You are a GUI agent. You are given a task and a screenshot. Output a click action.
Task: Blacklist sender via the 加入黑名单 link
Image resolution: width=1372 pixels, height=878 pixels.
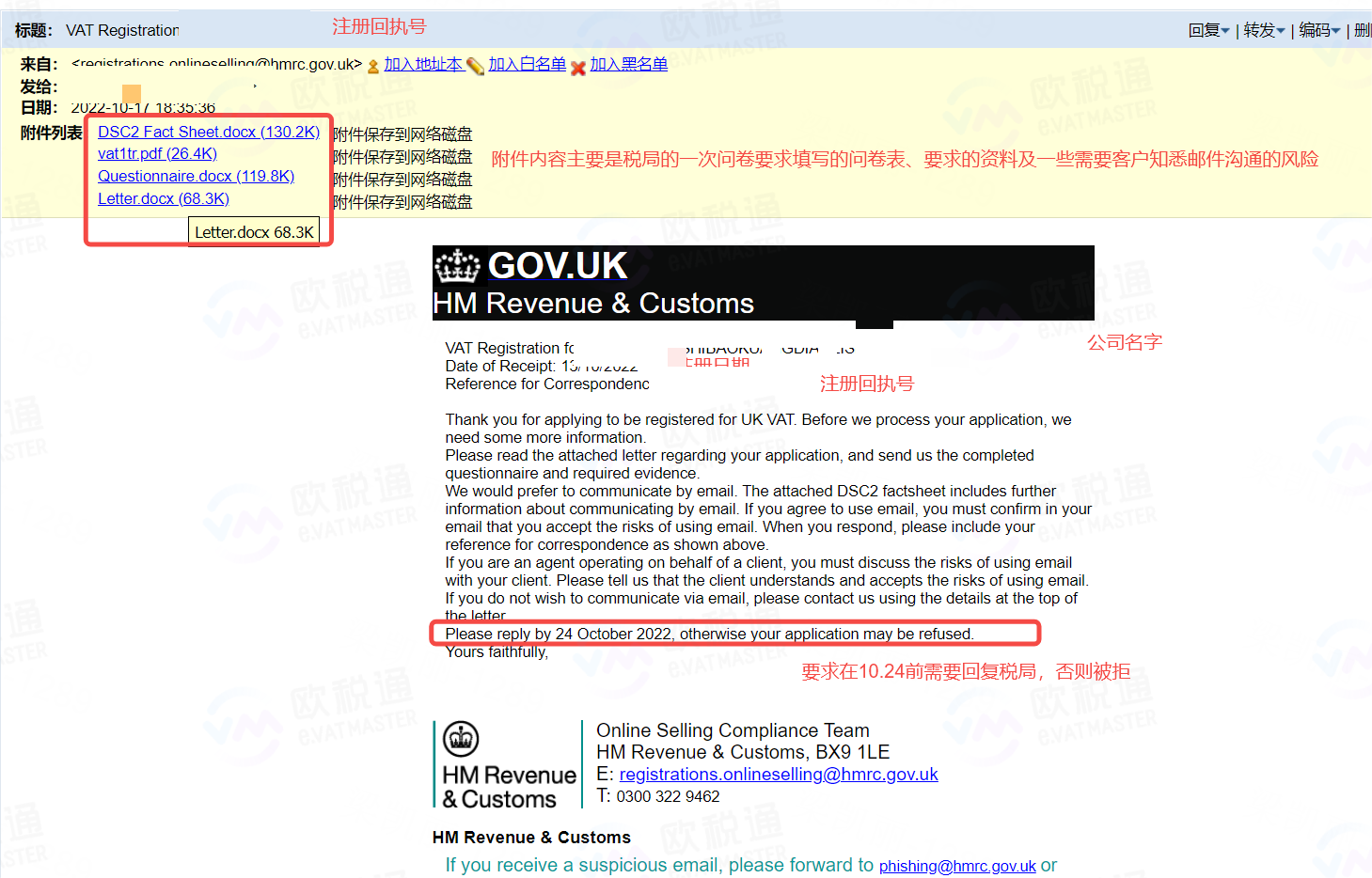click(628, 64)
